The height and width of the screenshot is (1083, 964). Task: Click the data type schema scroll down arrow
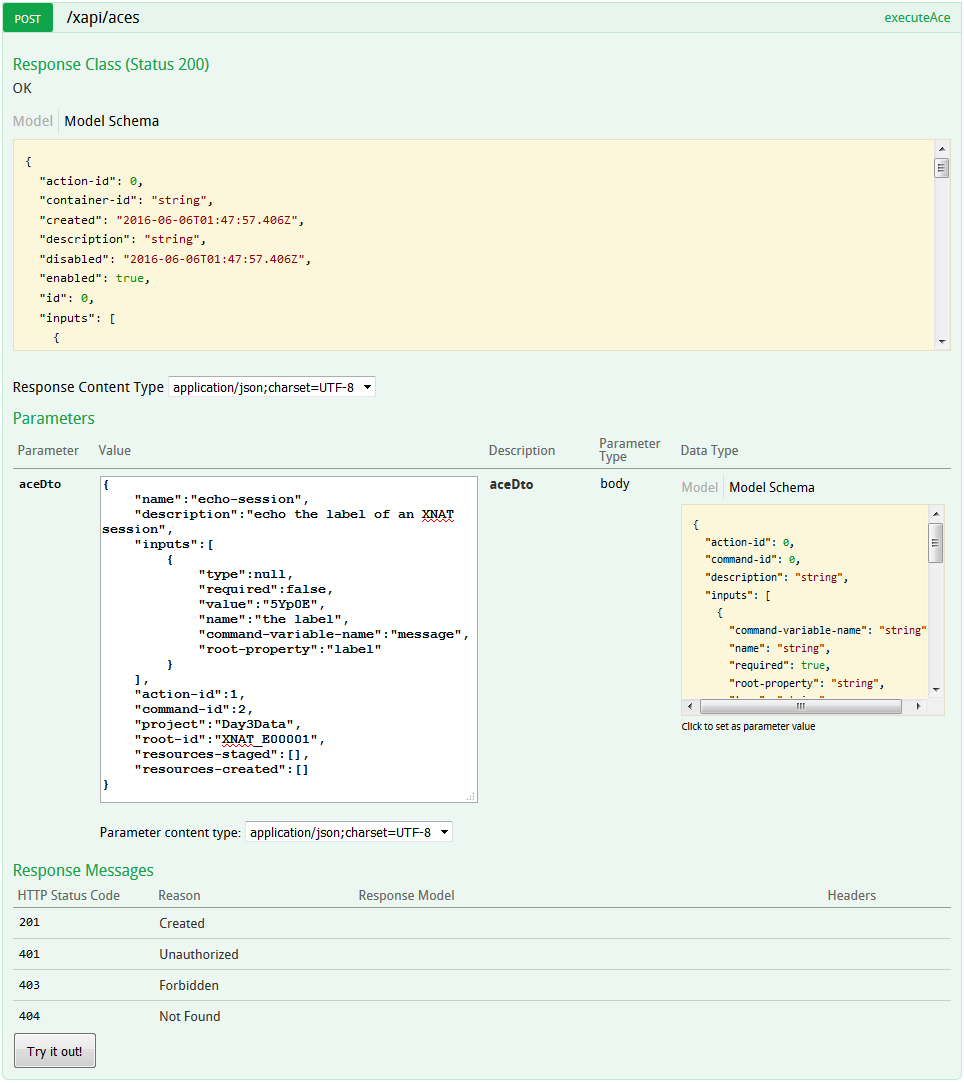[x=936, y=689]
